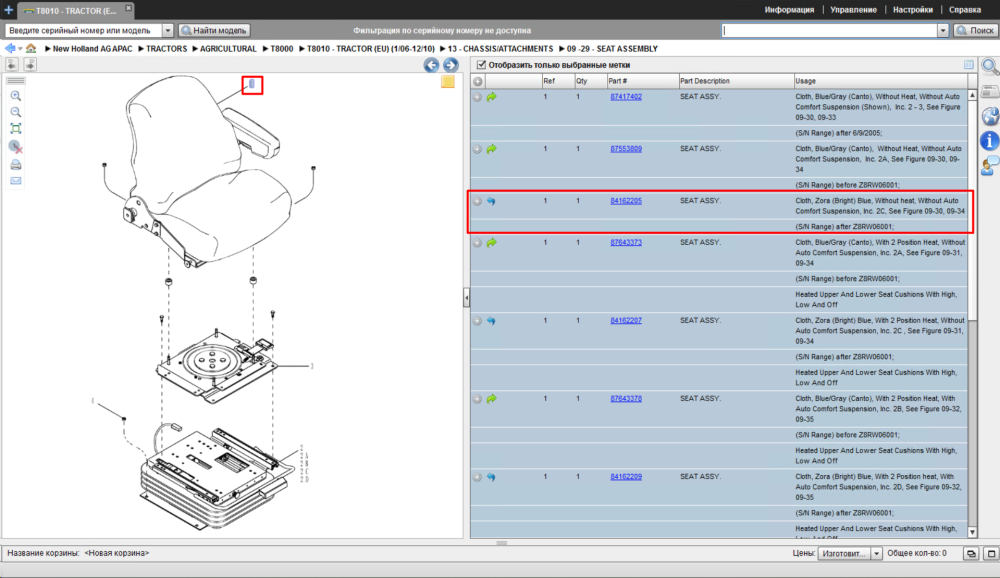Toggle add-to-cart circle for part 87643373
The image size is (1000, 578).
(477, 242)
